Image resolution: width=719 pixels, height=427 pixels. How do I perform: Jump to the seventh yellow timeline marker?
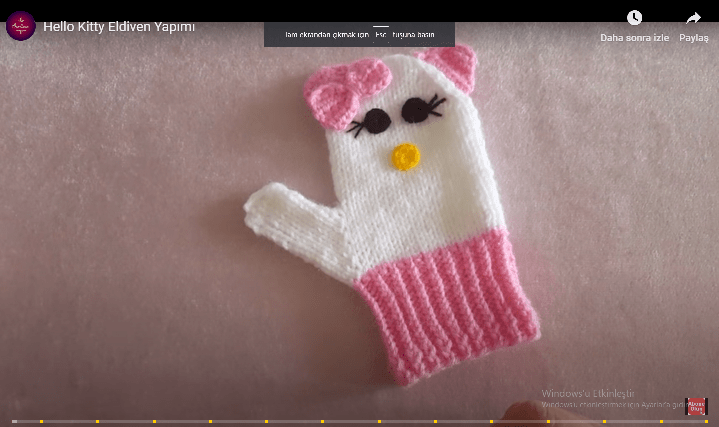point(377,422)
